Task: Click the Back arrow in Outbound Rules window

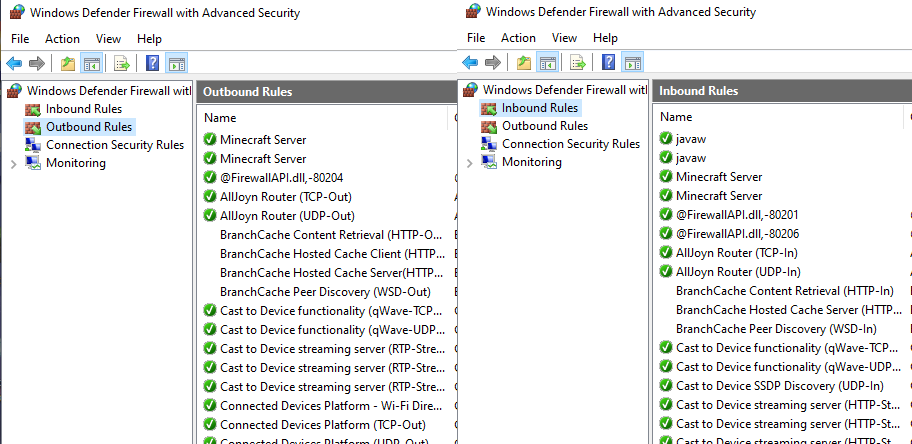Action: [x=14, y=63]
